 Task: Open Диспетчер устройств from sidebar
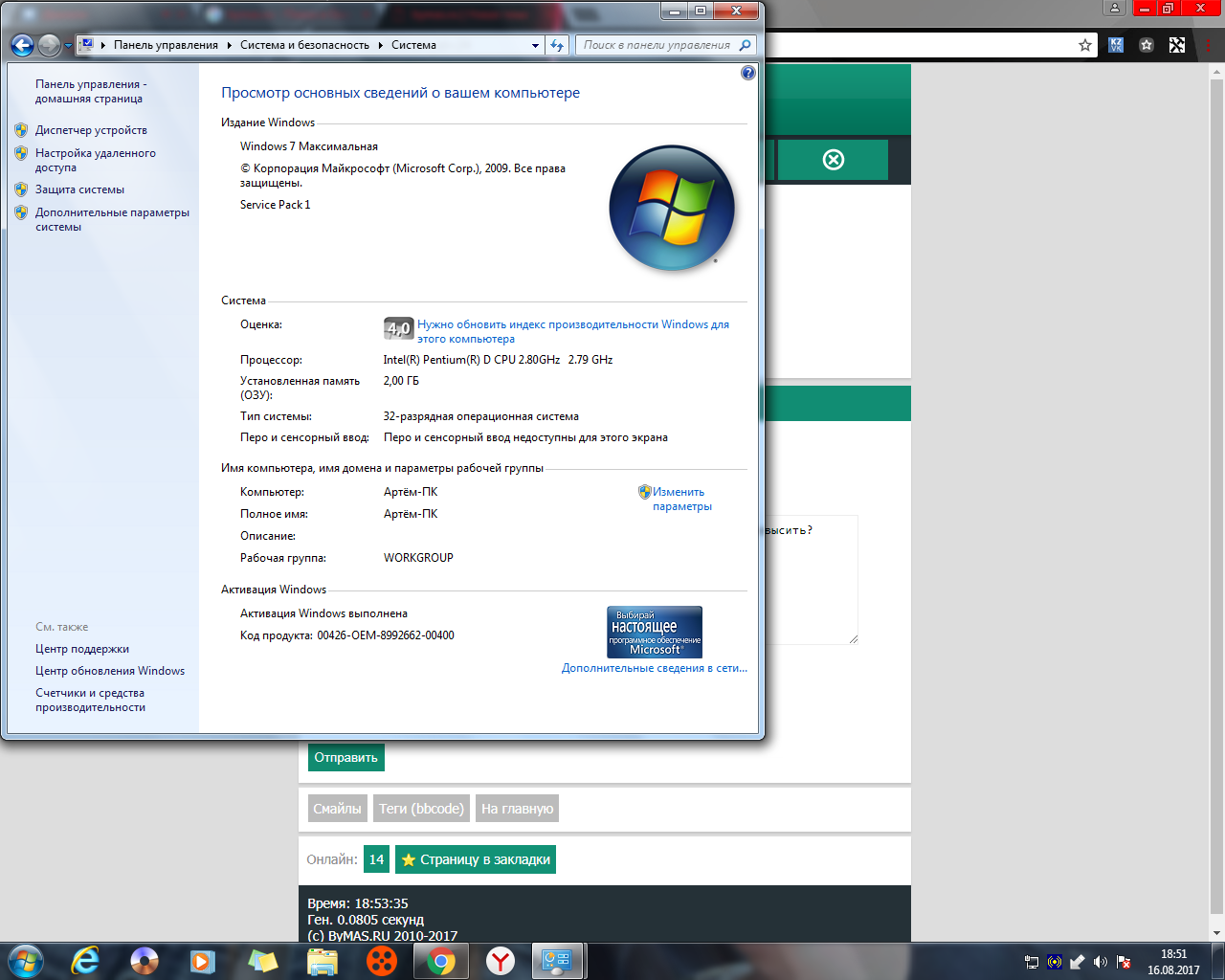(x=91, y=130)
